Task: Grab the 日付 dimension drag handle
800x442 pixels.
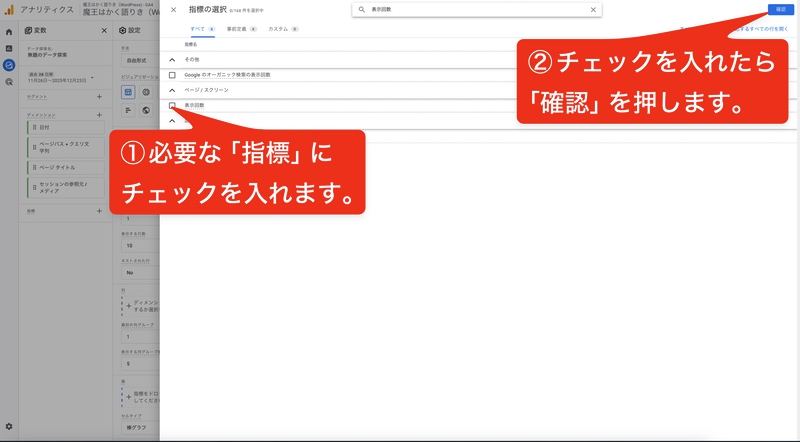Action: pyautogui.click(x=34, y=128)
